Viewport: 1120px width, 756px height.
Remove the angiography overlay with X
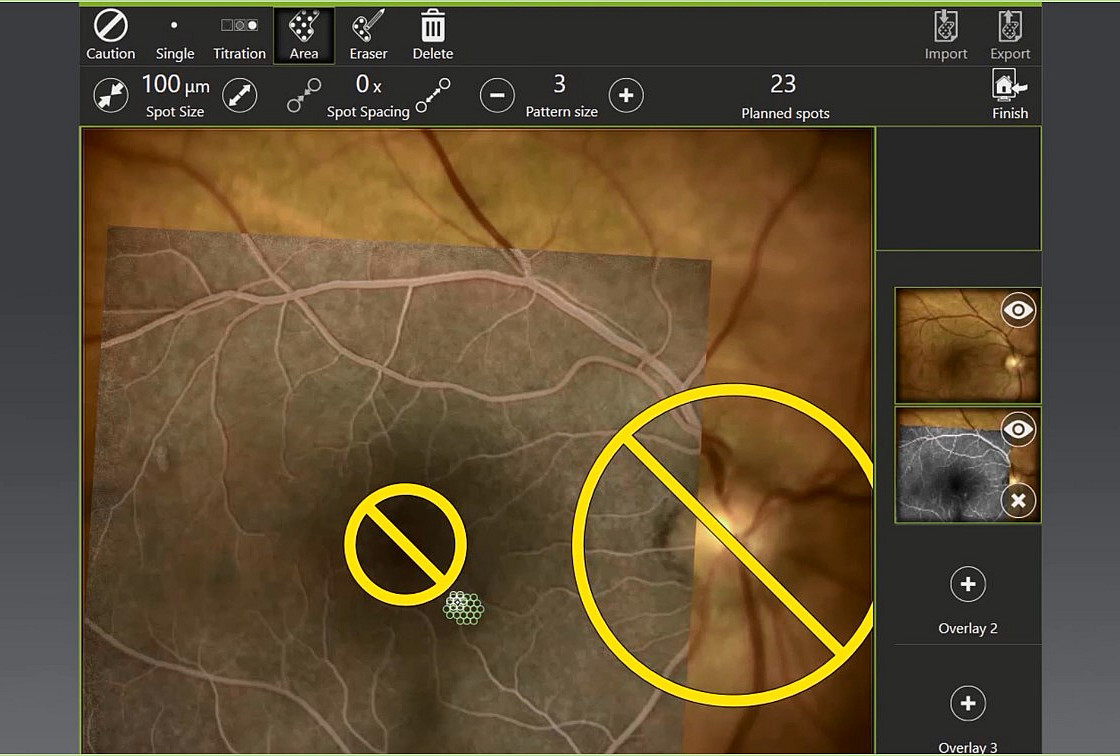pyautogui.click(x=1019, y=500)
